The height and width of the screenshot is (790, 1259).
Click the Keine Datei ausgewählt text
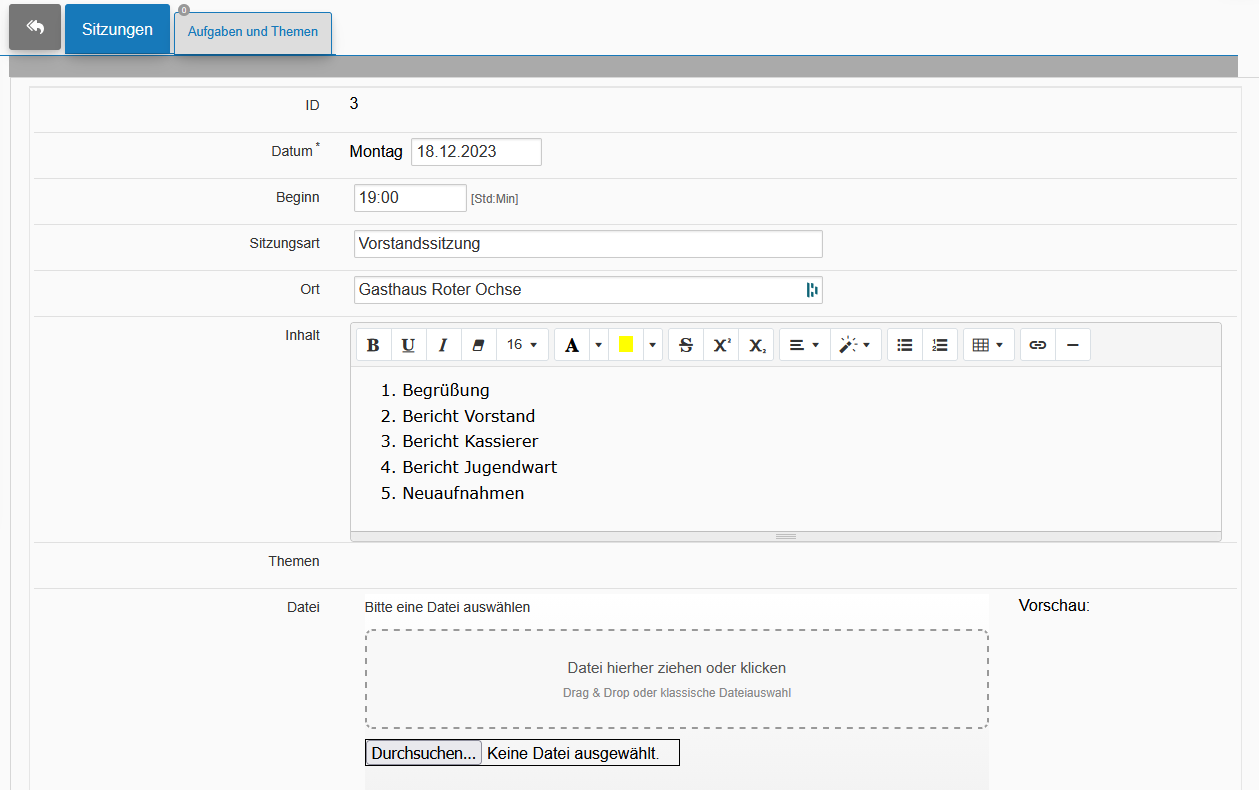tap(573, 754)
